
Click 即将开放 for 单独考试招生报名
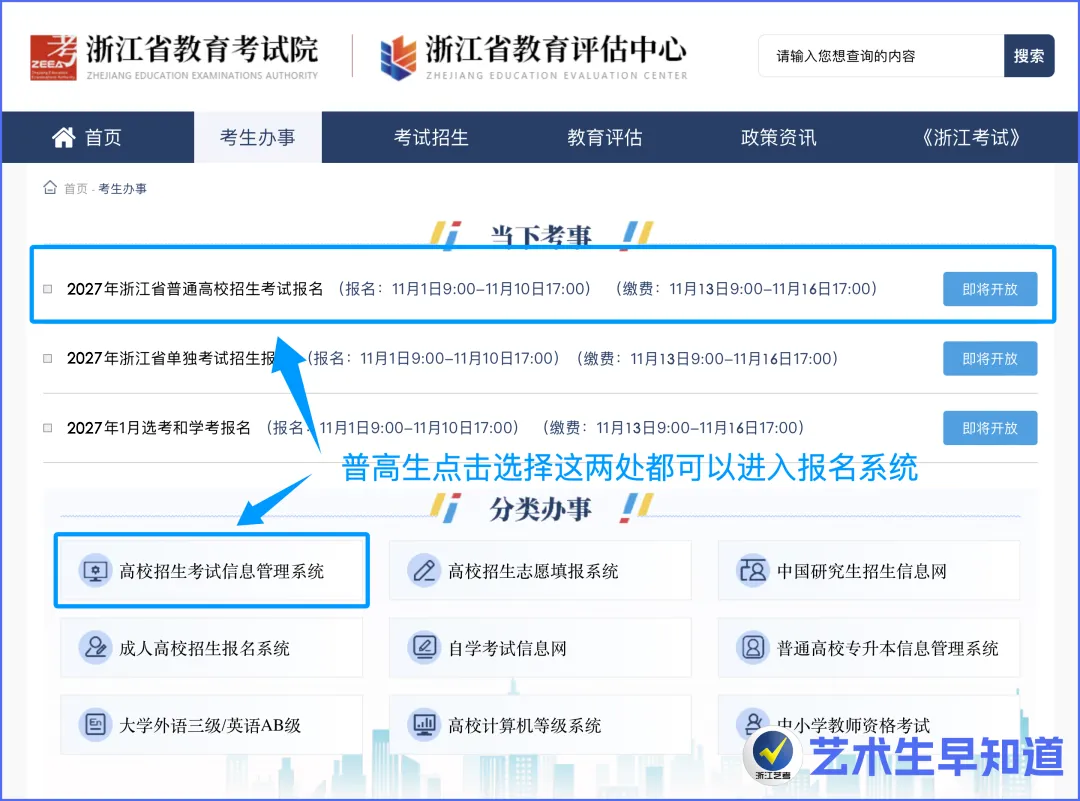pos(990,359)
